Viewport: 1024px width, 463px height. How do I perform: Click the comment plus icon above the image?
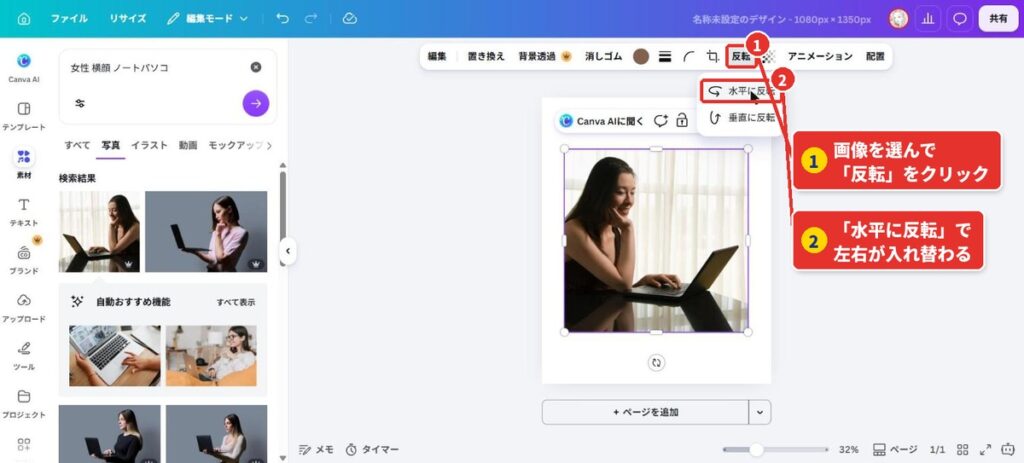(660, 121)
